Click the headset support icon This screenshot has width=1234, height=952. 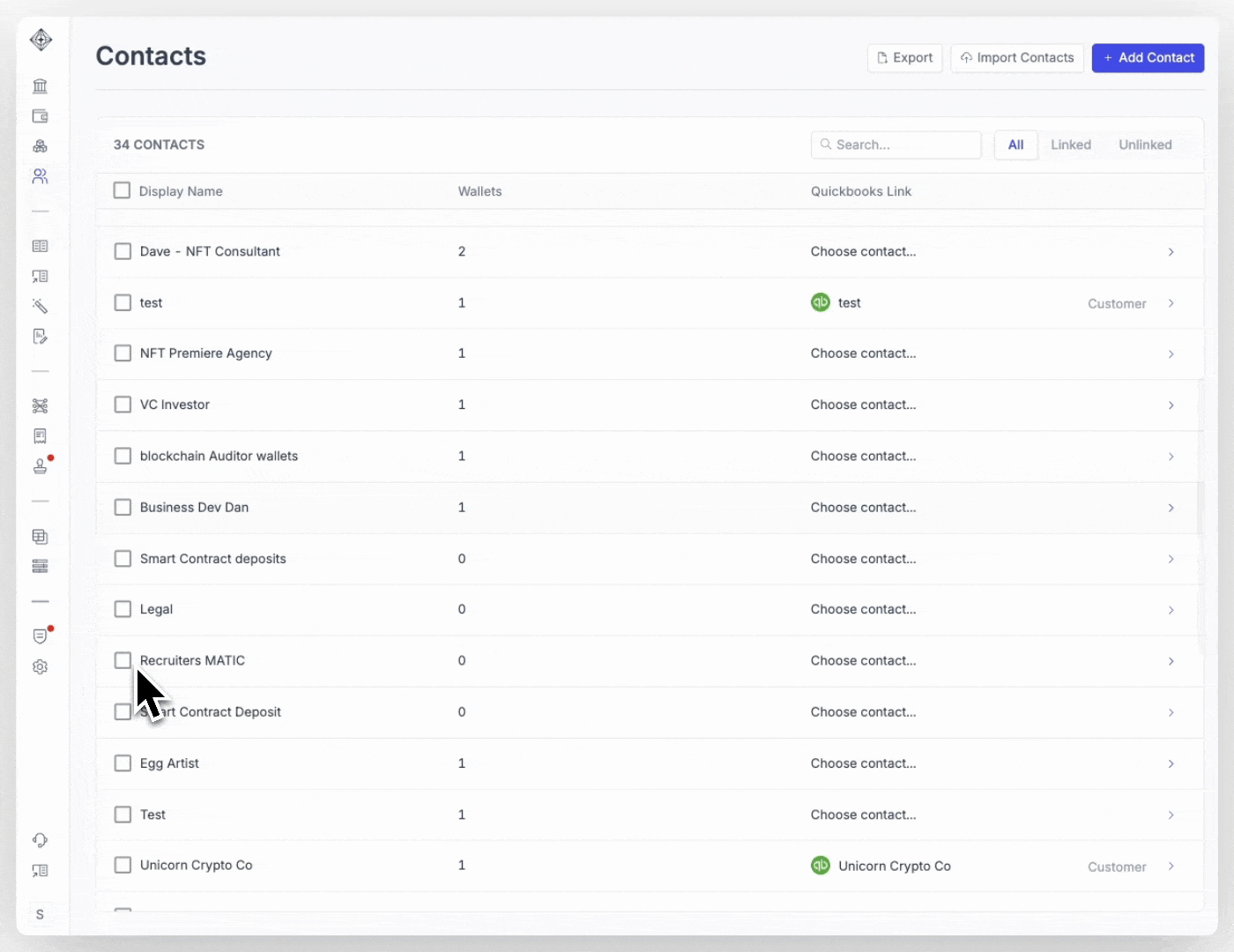tap(40, 840)
